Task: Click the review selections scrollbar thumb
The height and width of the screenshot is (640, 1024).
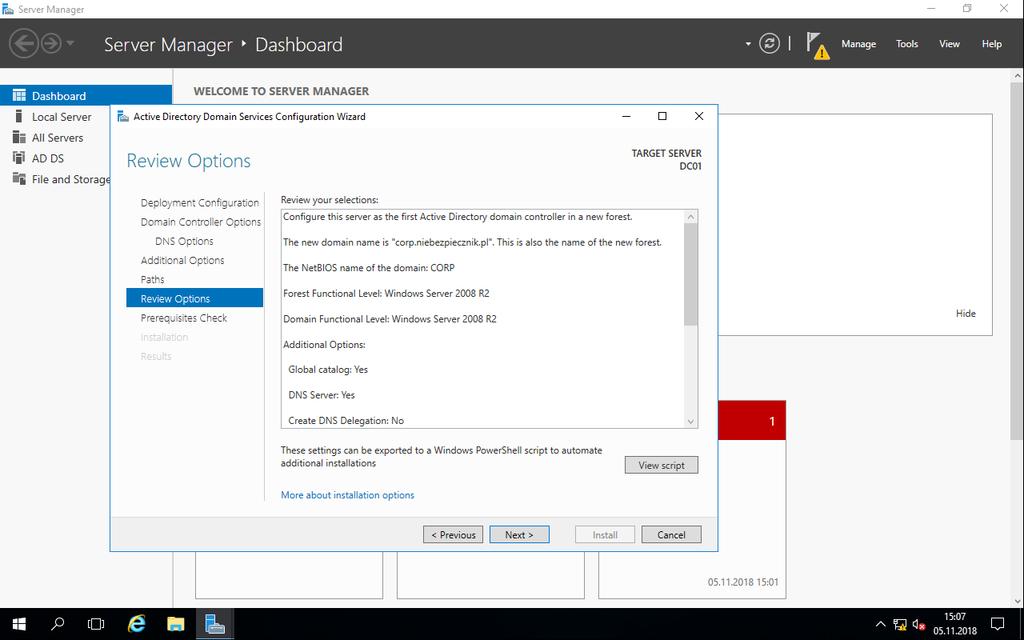Action: 690,274
